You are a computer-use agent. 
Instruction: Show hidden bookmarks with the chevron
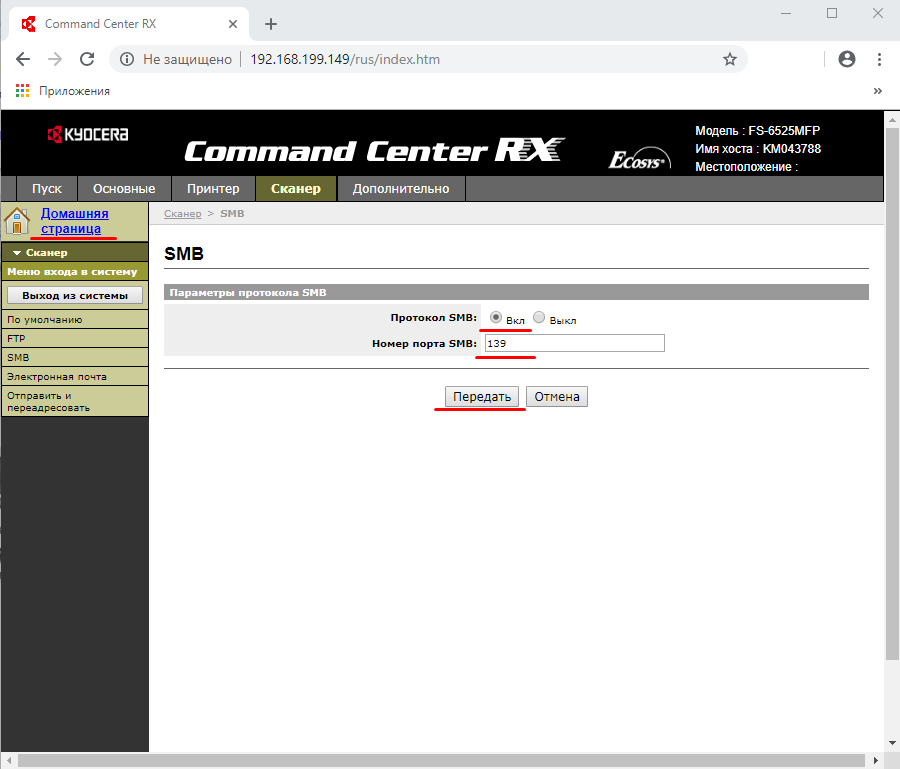pyautogui.click(x=878, y=91)
